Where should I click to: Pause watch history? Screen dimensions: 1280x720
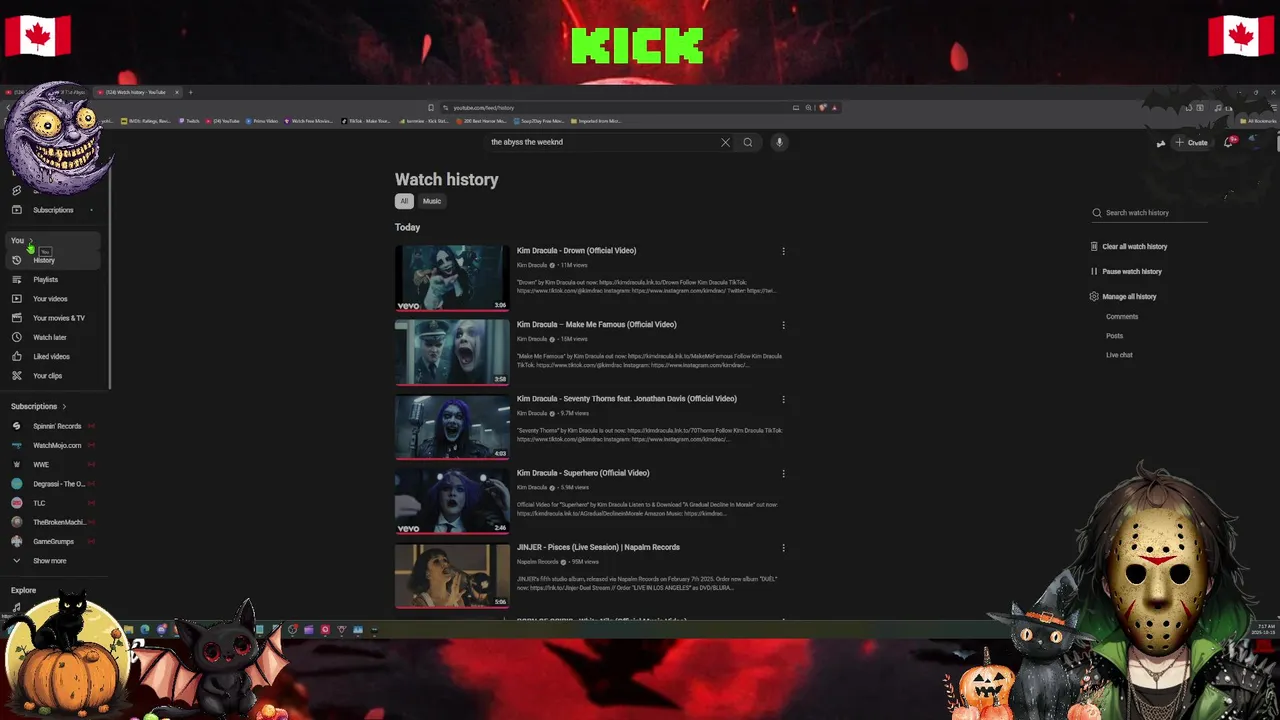pyautogui.click(x=1126, y=271)
